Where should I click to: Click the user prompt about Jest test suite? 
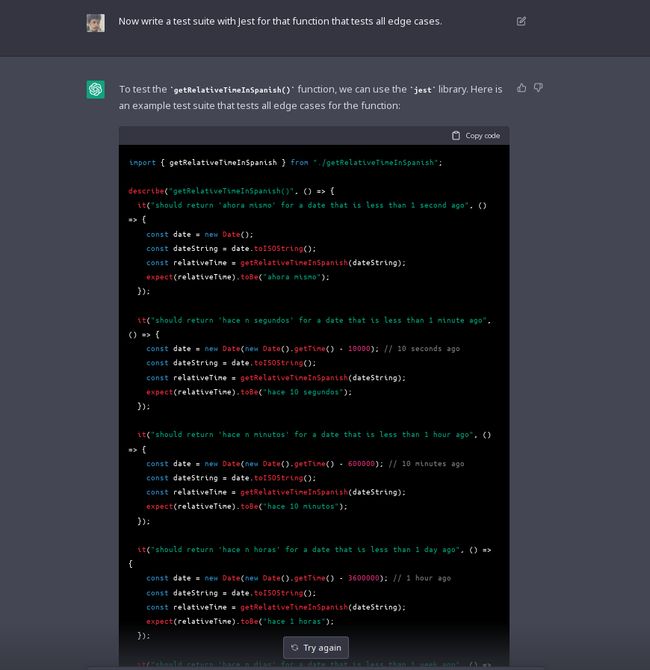[279, 21]
